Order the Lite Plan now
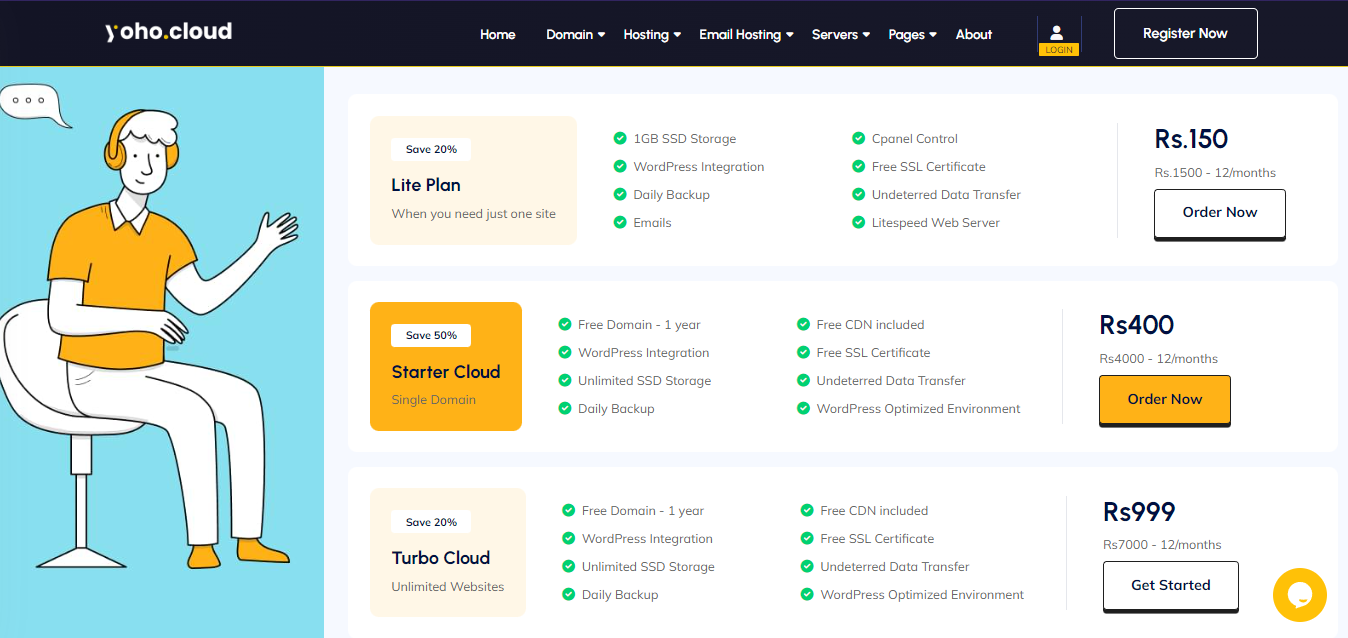Image resolution: width=1348 pixels, height=638 pixels. tap(1219, 213)
